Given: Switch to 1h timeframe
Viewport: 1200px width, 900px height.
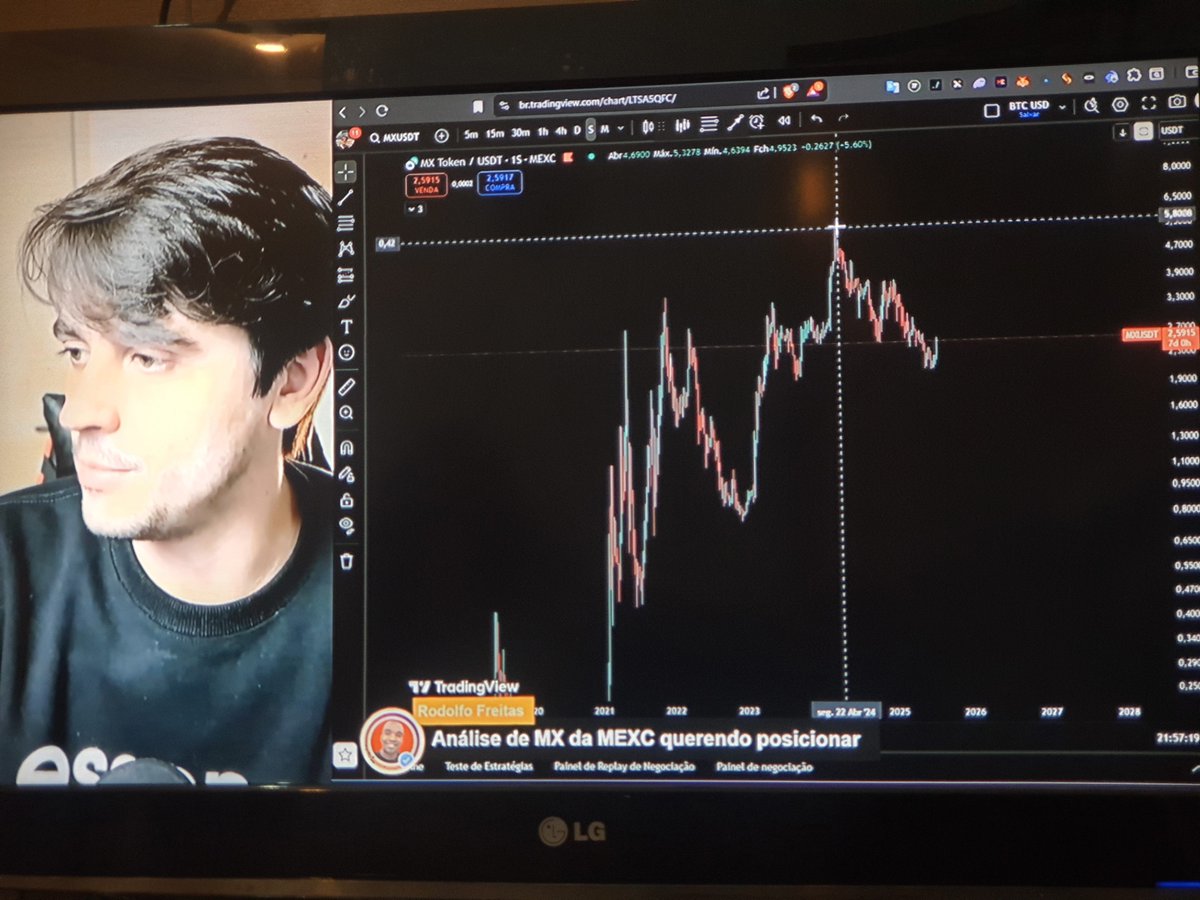Looking at the screenshot, I should pos(543,132).
